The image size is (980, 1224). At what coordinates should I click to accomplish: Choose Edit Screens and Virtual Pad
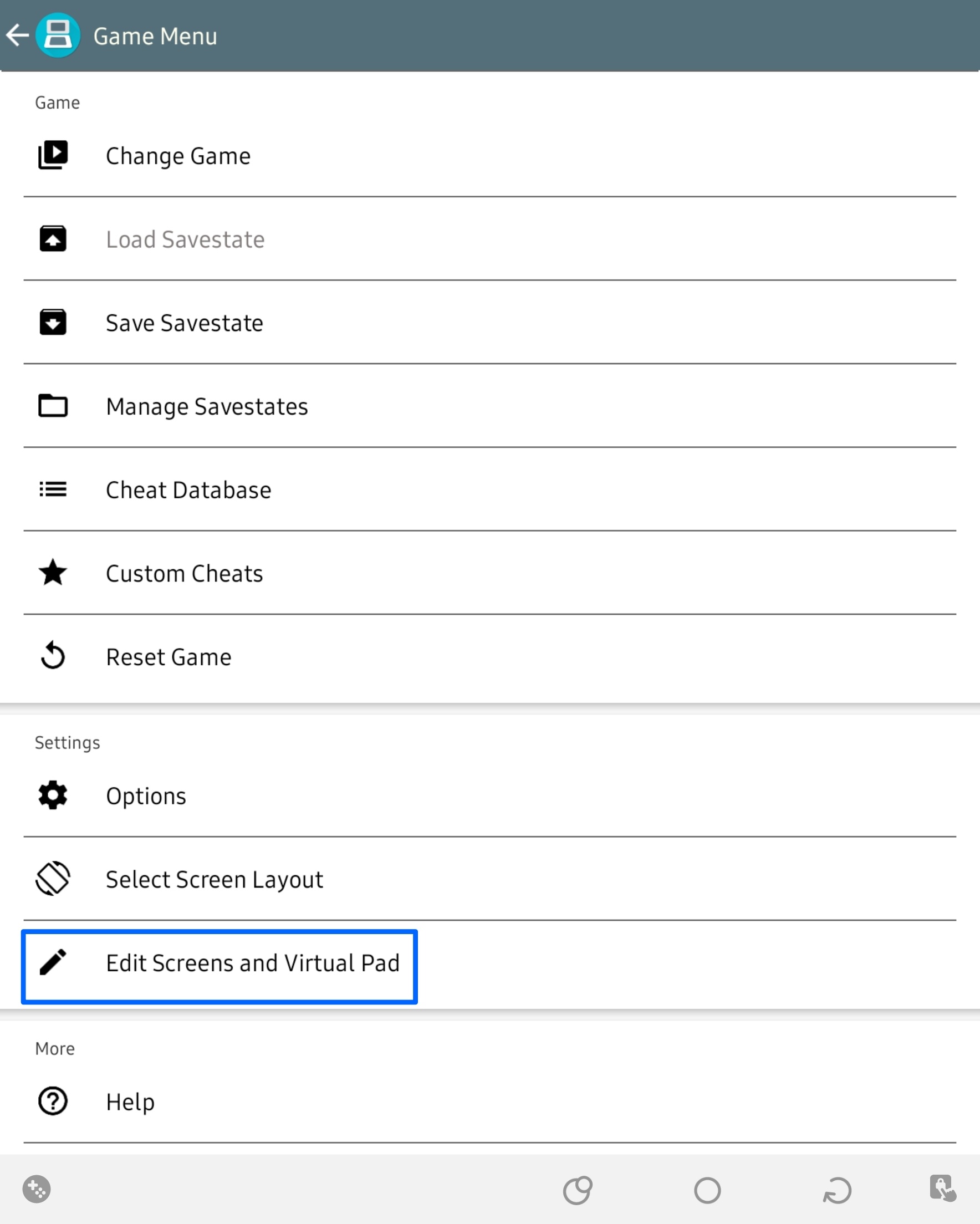[x=253, y=963]
